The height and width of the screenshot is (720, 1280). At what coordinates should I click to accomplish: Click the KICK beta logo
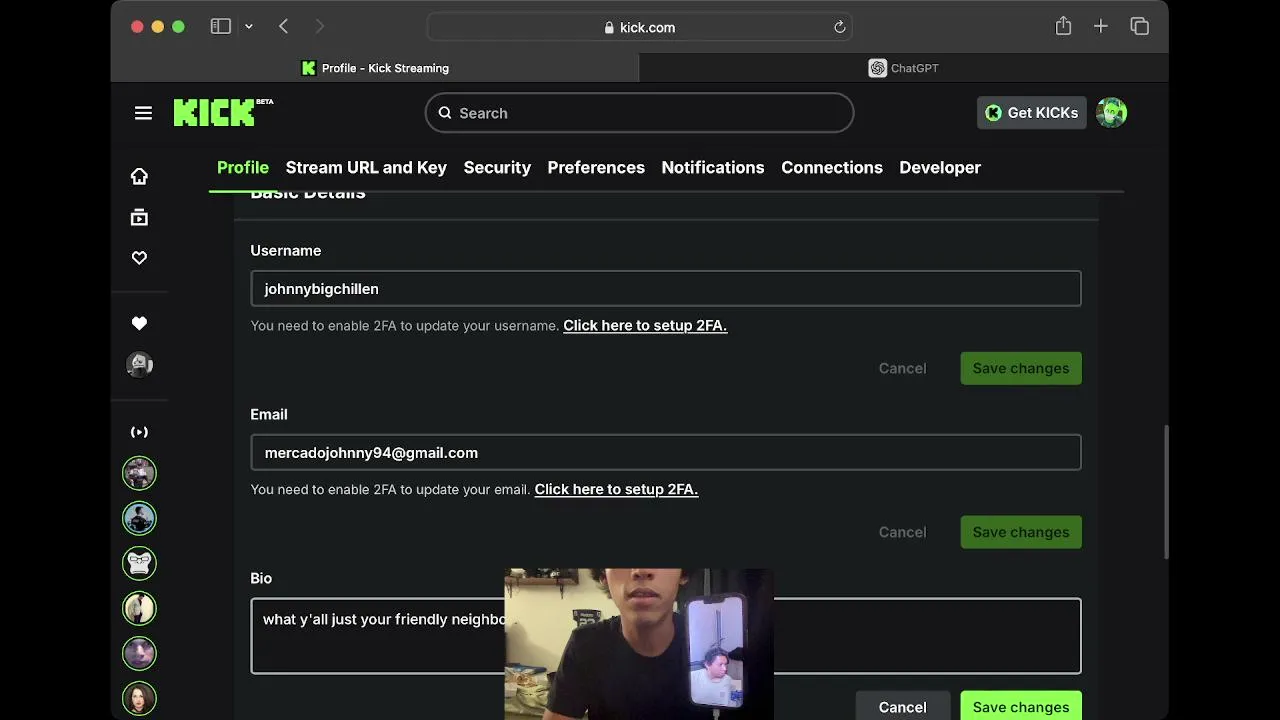coord(222,112)
